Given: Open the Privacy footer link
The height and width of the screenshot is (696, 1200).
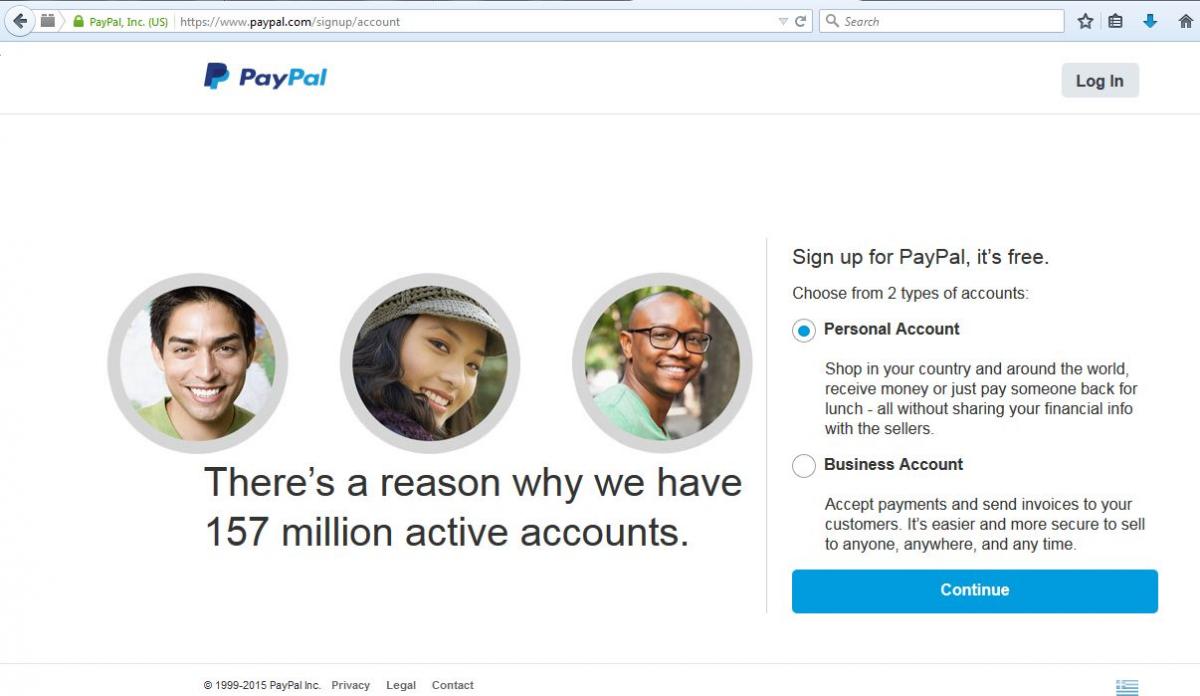Looking at the screenshot, I should click(351, 685).
